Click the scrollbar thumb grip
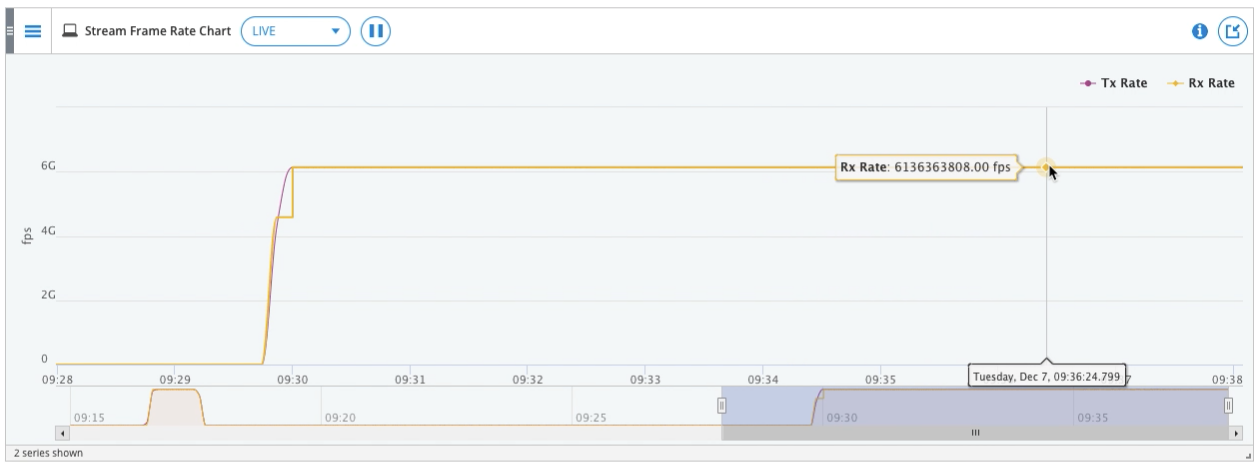 [x=976, y=433]
